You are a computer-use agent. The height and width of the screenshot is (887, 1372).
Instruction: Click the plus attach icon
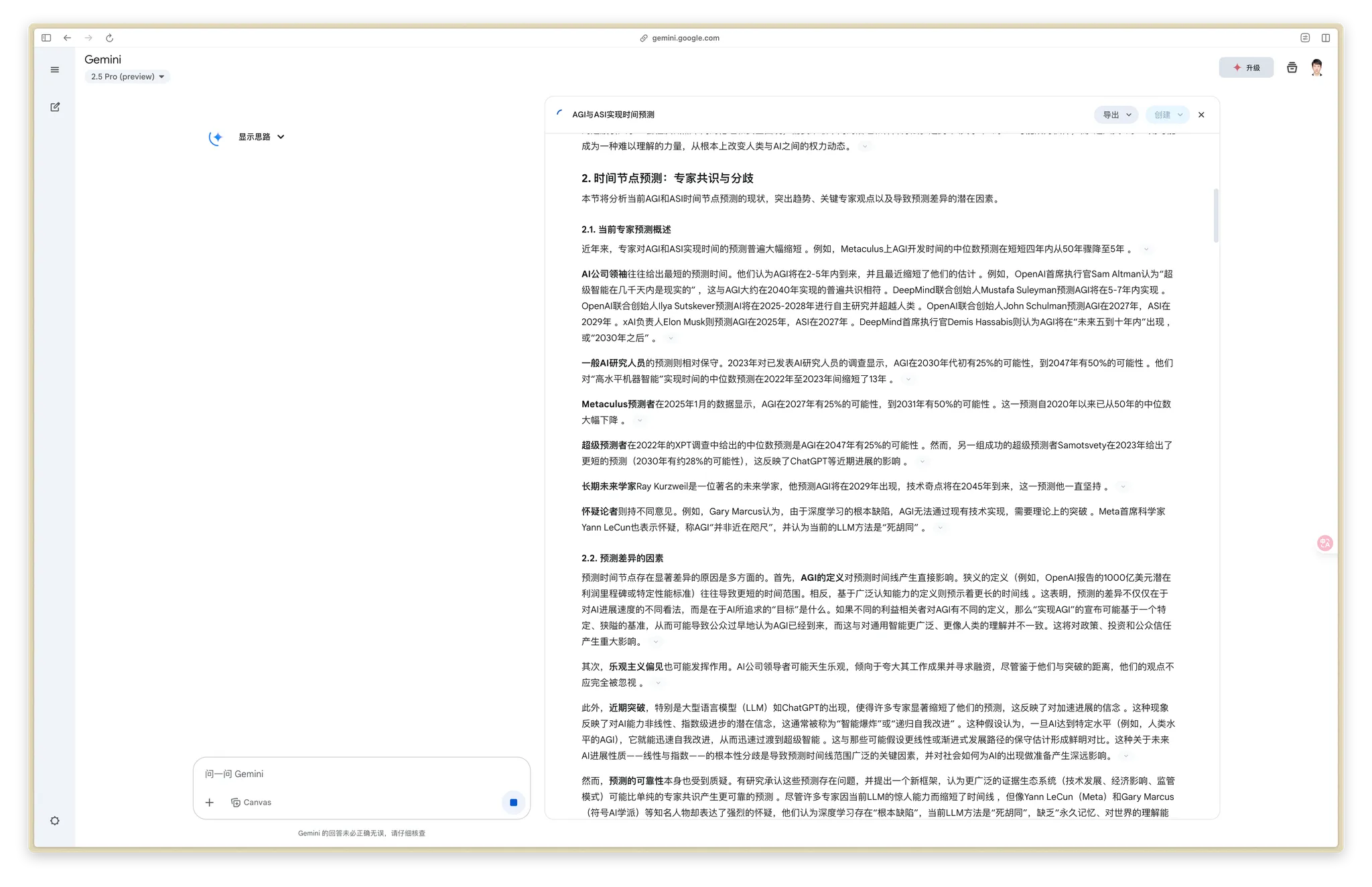210,802
